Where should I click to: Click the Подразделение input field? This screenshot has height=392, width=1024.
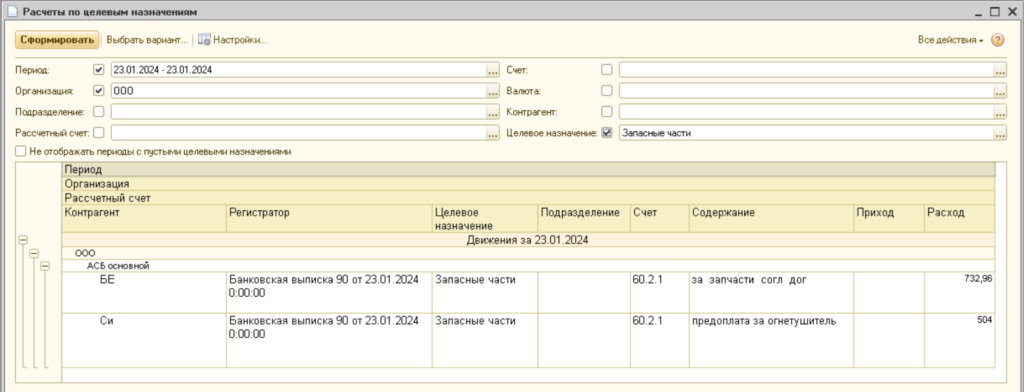(x=298, y=112)
